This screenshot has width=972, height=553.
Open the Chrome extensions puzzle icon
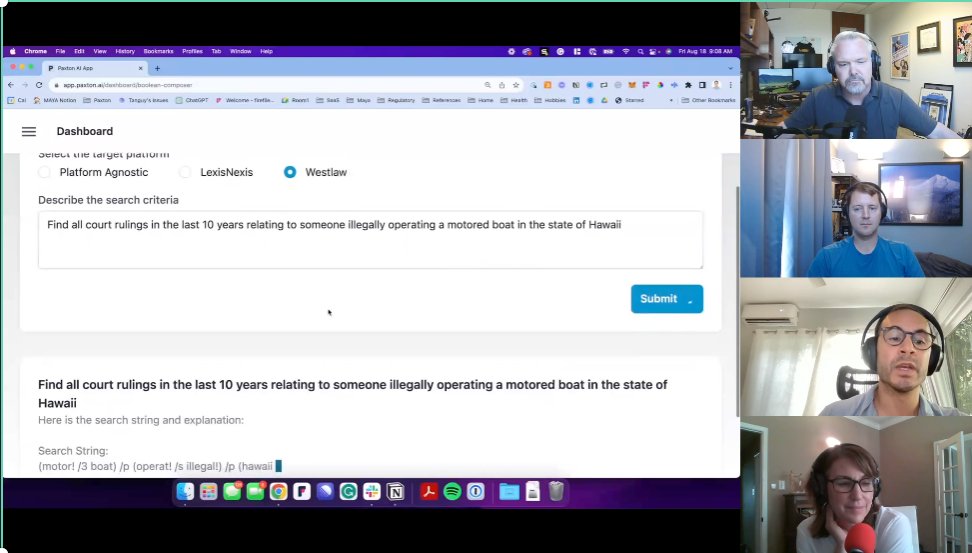[688, 85]
